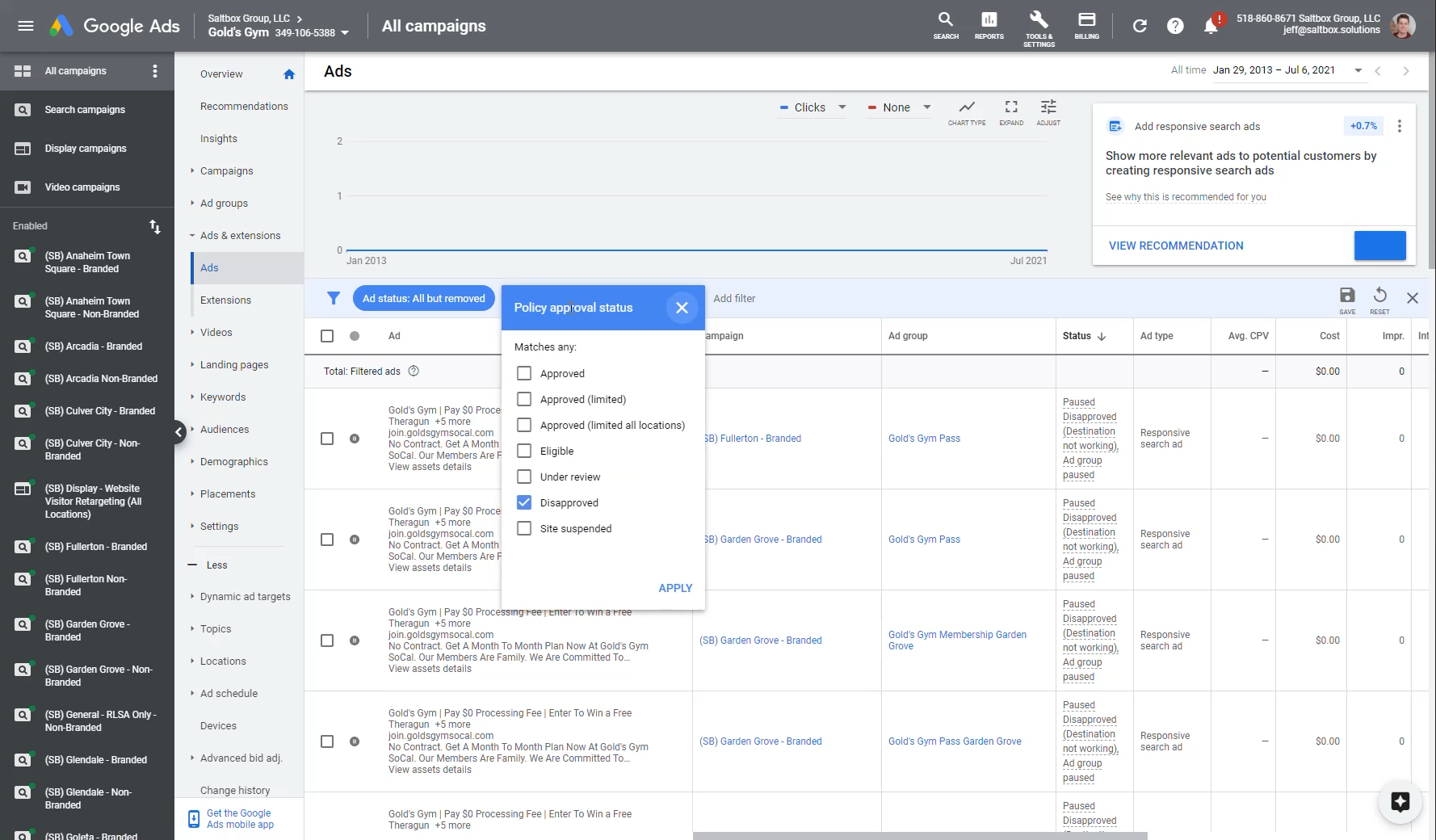This screenshot has width=1436, height=840.
Task: Open the Search tool icon
Action: click(x=946, y=25)
